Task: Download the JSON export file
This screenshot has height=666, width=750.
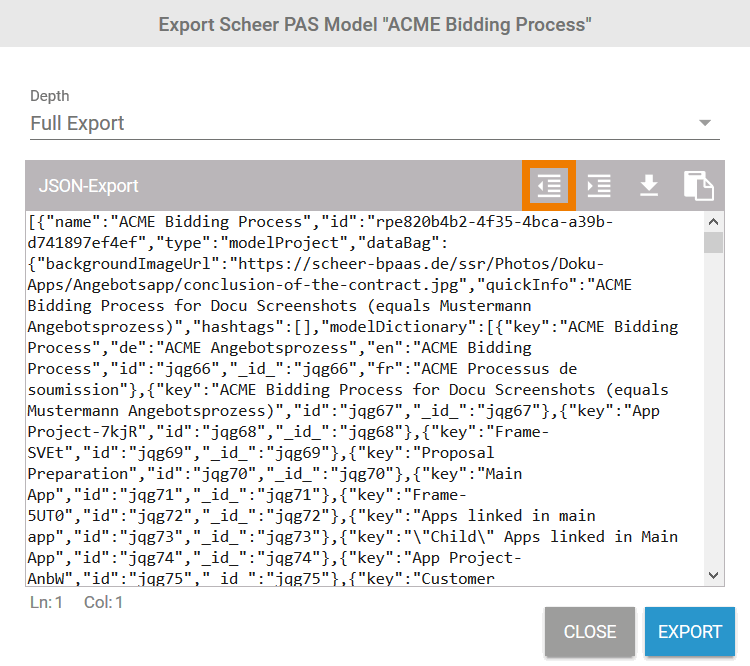Action: coord(649,185)
